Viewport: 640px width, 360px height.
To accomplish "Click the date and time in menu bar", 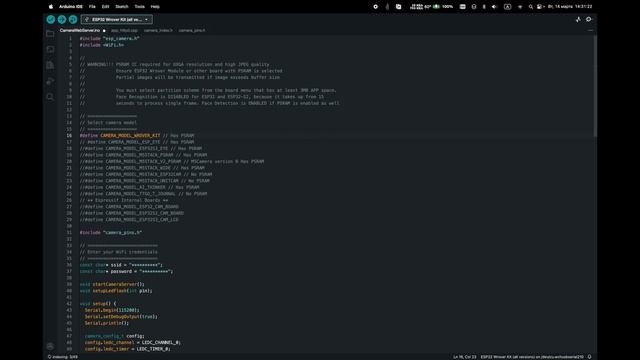I will coord(570,7).
